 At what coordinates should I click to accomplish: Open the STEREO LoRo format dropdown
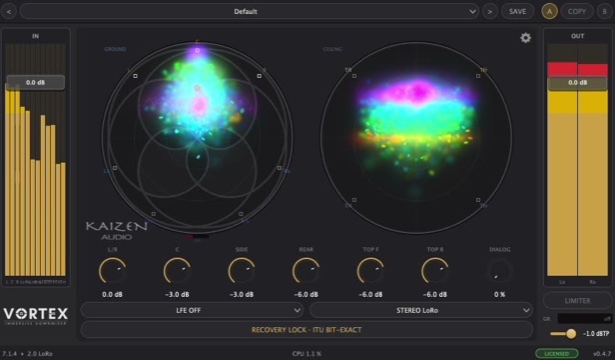click(x=421, y=310)
